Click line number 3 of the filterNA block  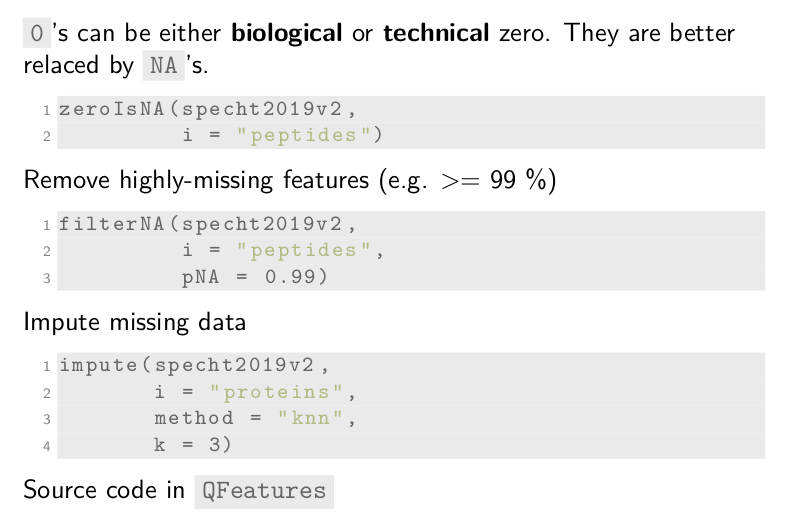pyautogui.click(x=46, y=278)
